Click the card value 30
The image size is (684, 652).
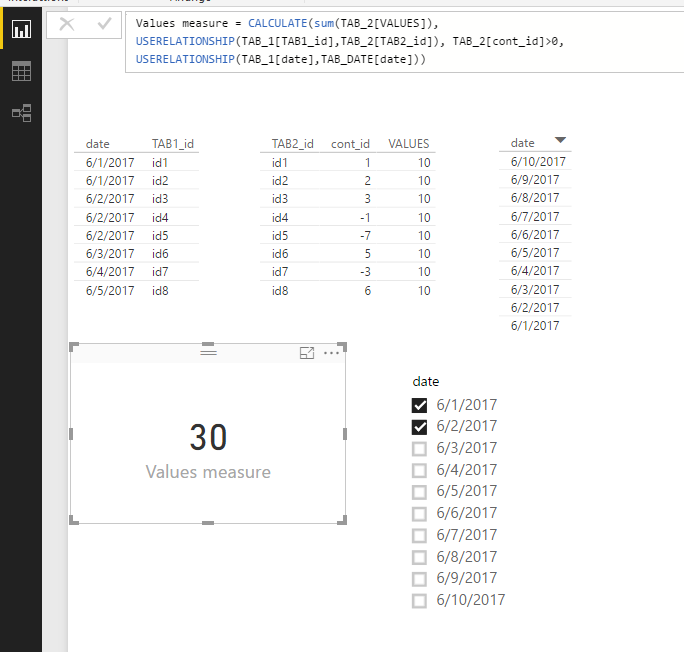(x=208, y=437)
